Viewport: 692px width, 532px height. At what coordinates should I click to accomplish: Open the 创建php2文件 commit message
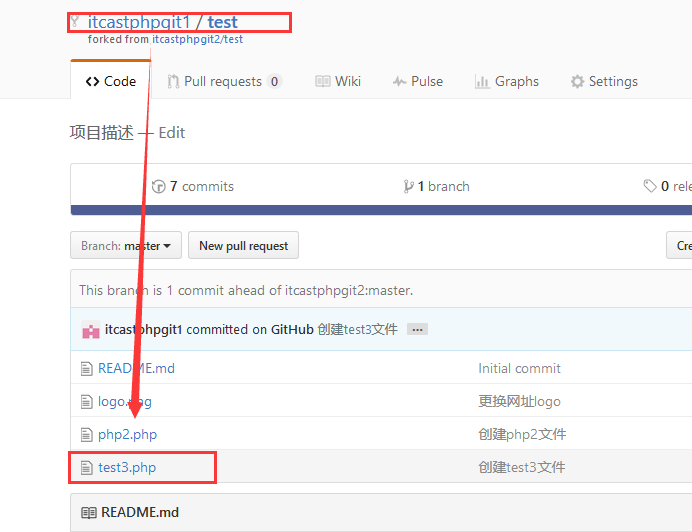(522, 435)
